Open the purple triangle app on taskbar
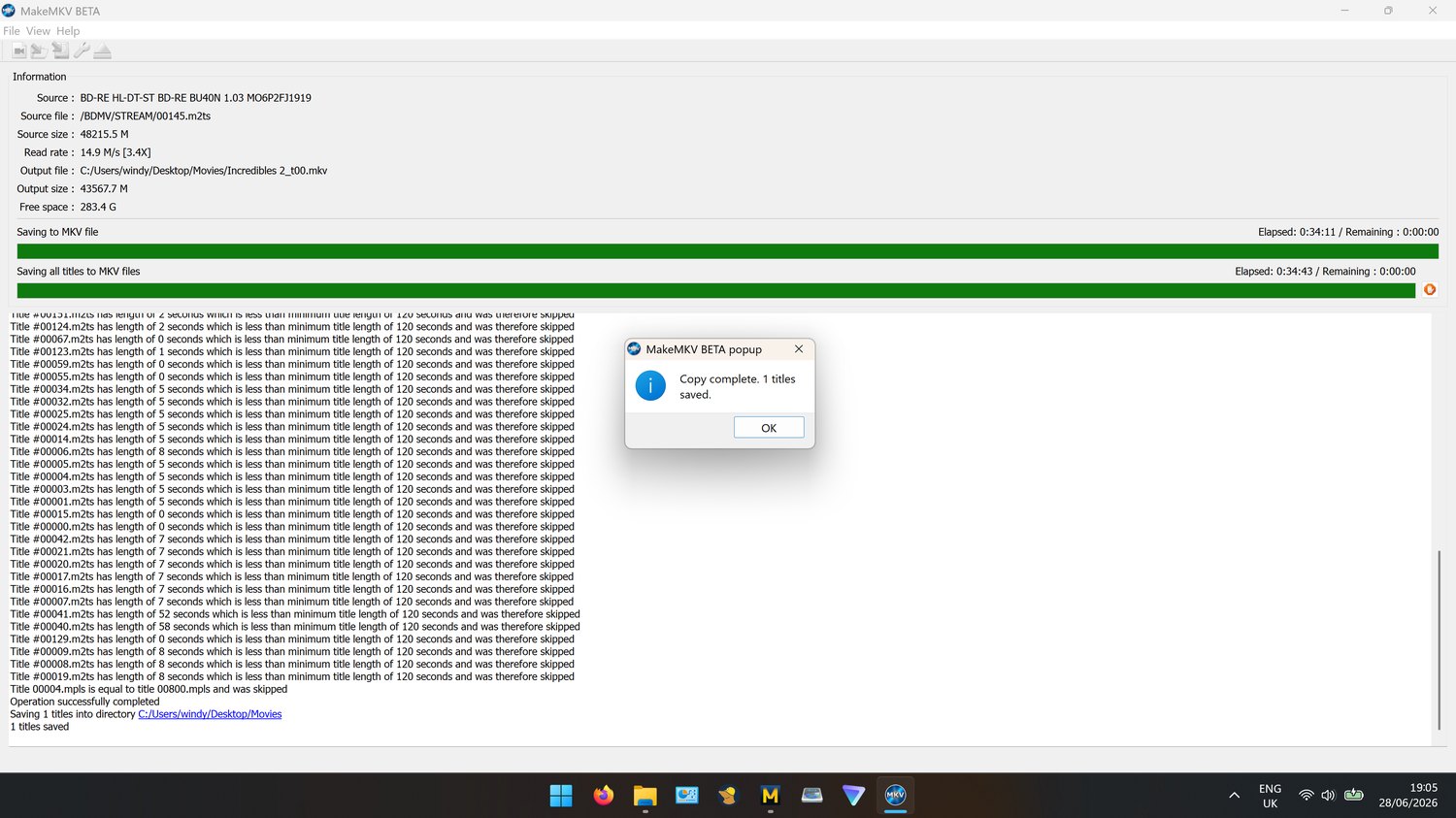The width and height of the screenshot is (1456, 818). click(x=853, y=796)
